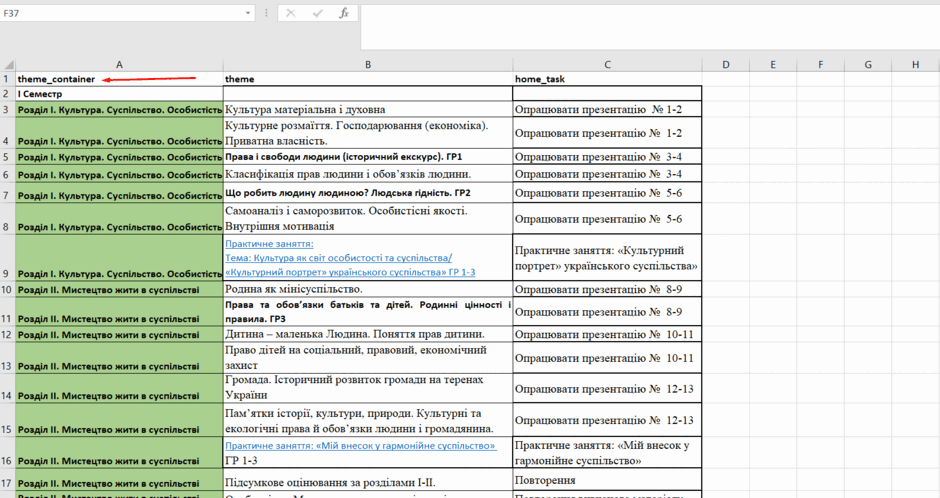Click cell 'Громада. Історичний розвиток громади на теренах України'
This screenshot has height=498, width=940.
pyautogui.click(x=367, y=388)
